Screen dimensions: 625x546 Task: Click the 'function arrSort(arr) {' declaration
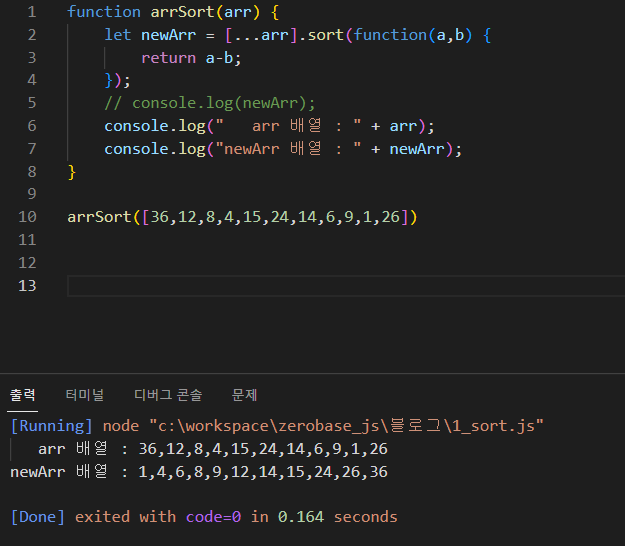173,12
